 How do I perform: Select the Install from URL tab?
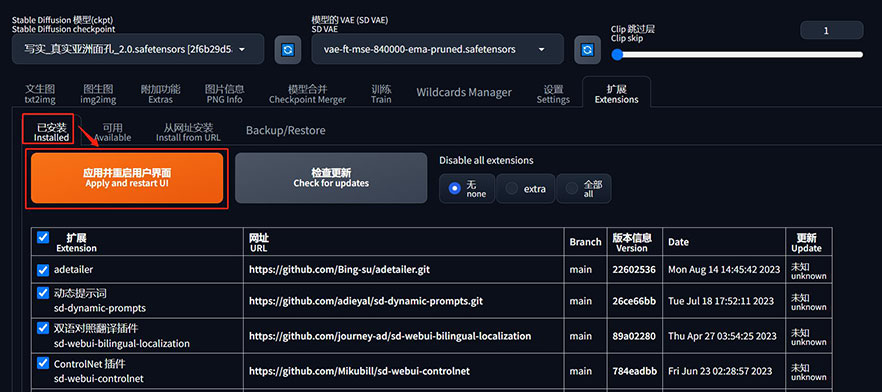188,132
